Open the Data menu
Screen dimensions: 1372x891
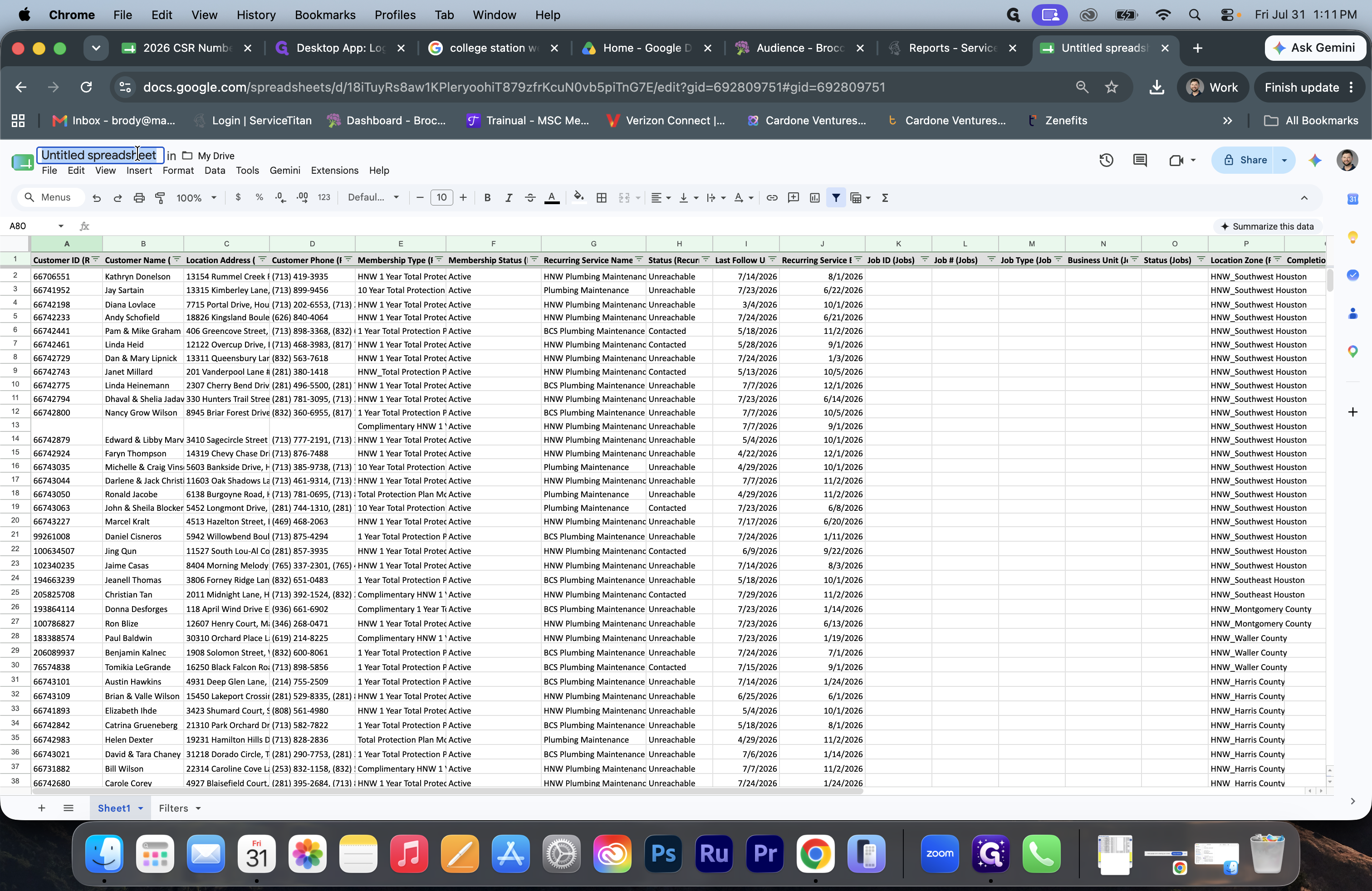[215, 171]
